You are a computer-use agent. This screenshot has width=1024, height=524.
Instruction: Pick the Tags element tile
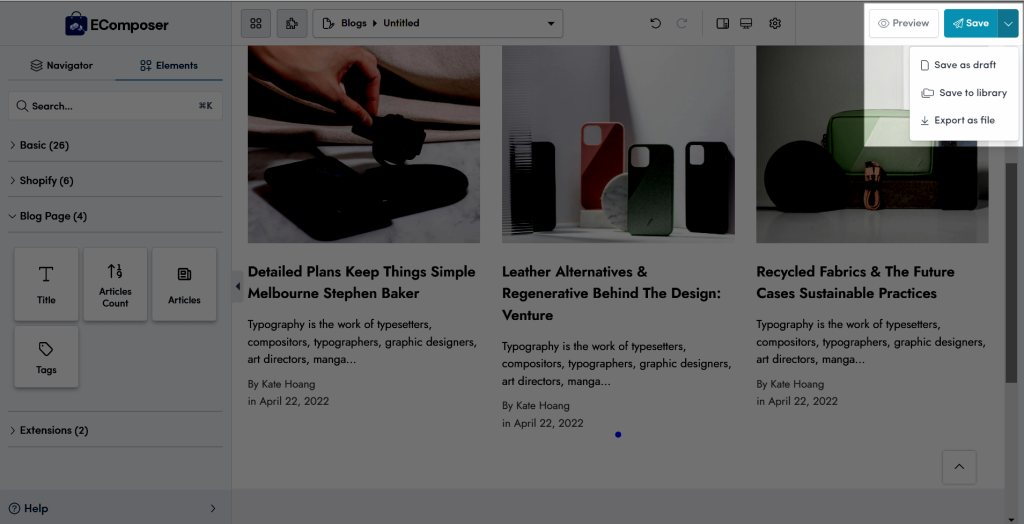tap(46, 357)
